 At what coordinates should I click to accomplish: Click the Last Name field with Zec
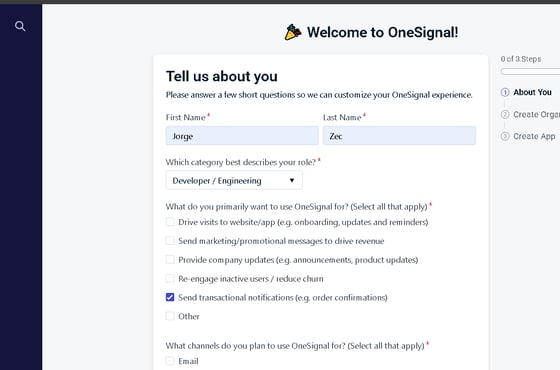pyautogui.click(x=399, y=136)
